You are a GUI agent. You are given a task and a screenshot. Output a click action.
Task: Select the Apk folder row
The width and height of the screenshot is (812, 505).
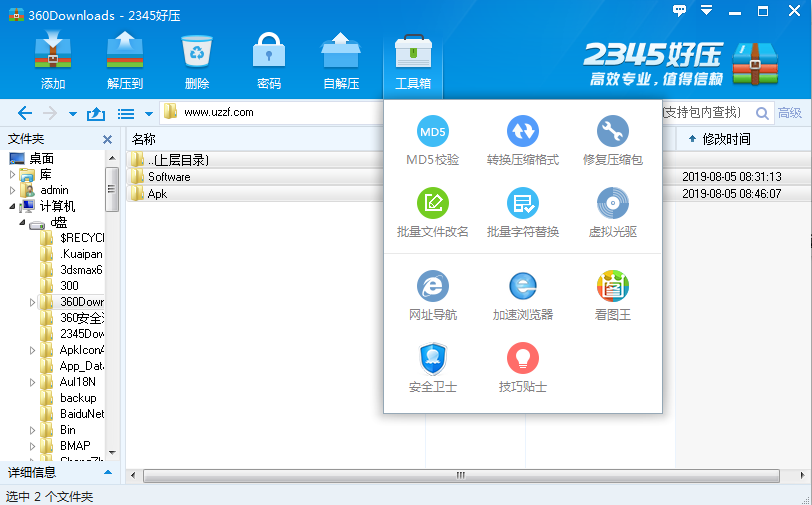255,194
